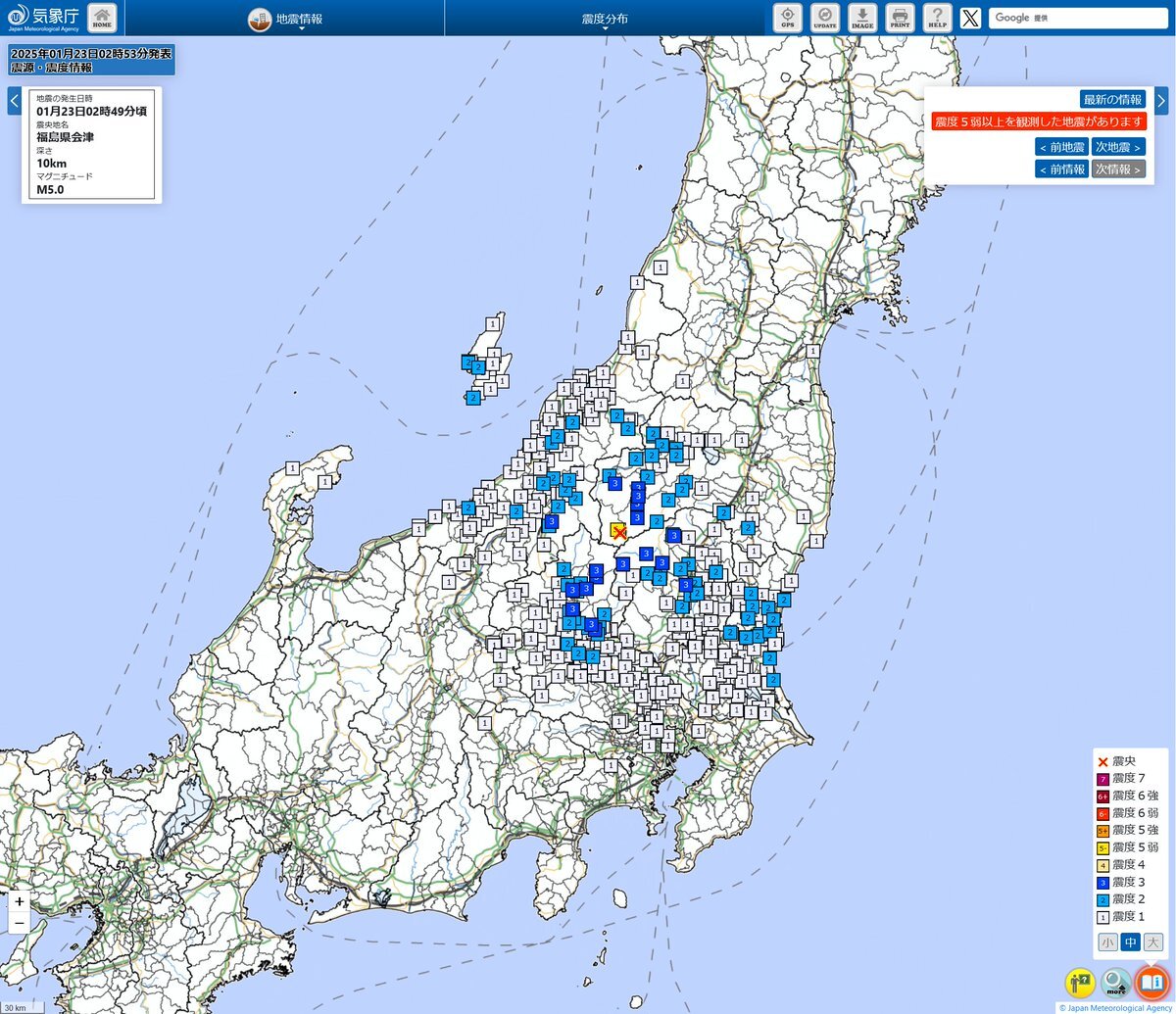Activate GPS location icon
This screenshot has width=1176, height=1014.
(x=788, y=18)
